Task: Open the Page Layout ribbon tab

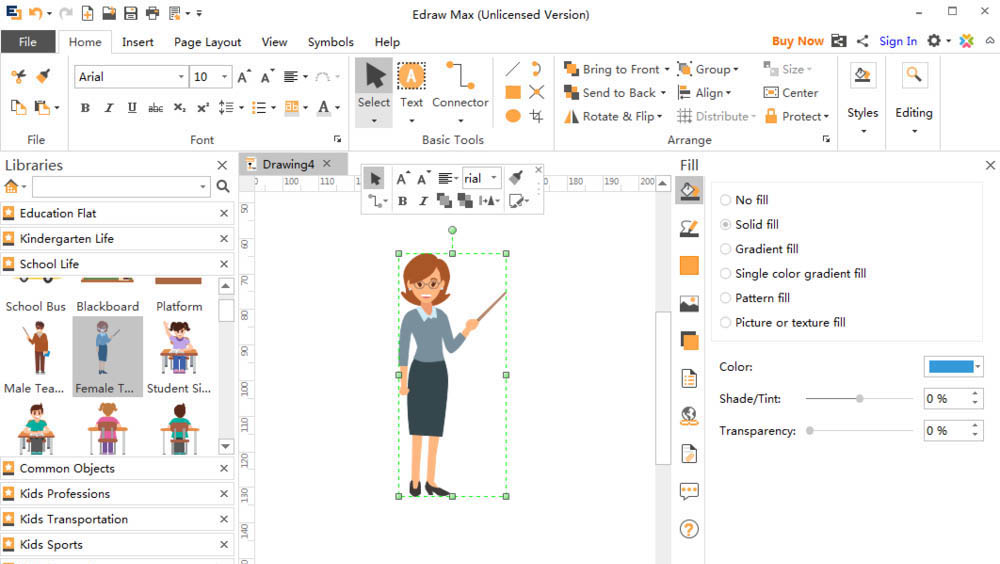Action: pos(207,42)
